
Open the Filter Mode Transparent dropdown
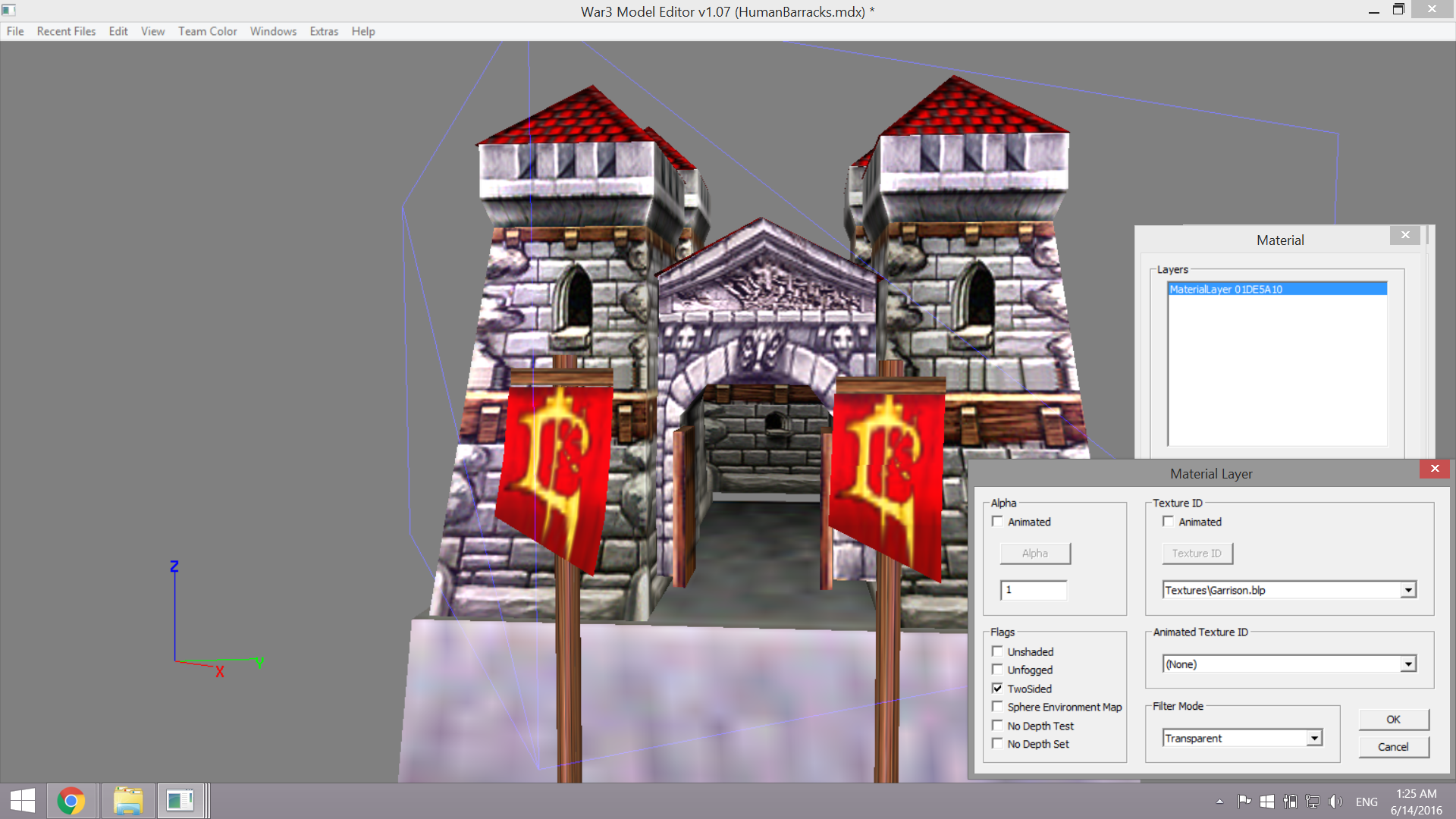(1314, 738)
